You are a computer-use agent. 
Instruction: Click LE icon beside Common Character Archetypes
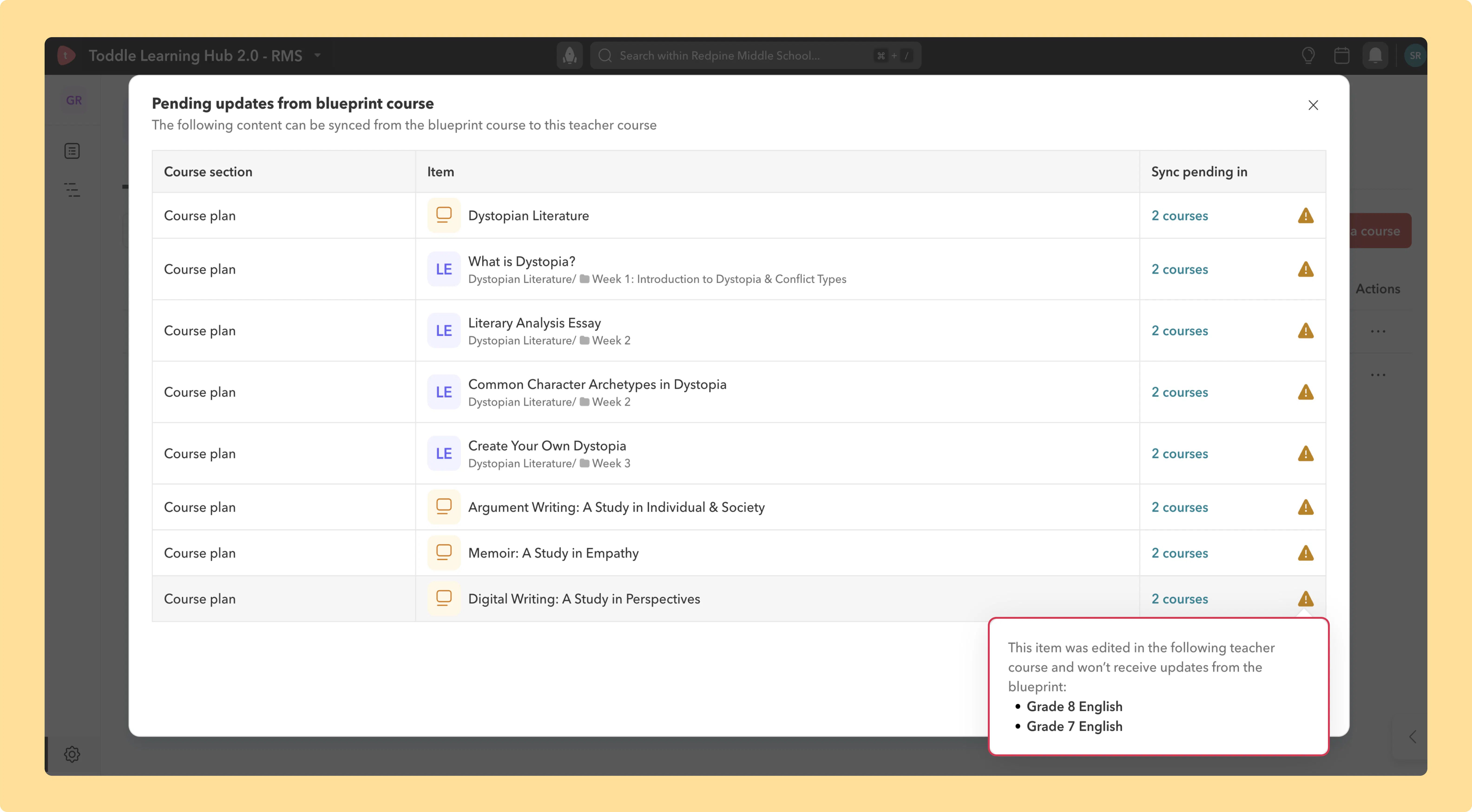point(444,392)
